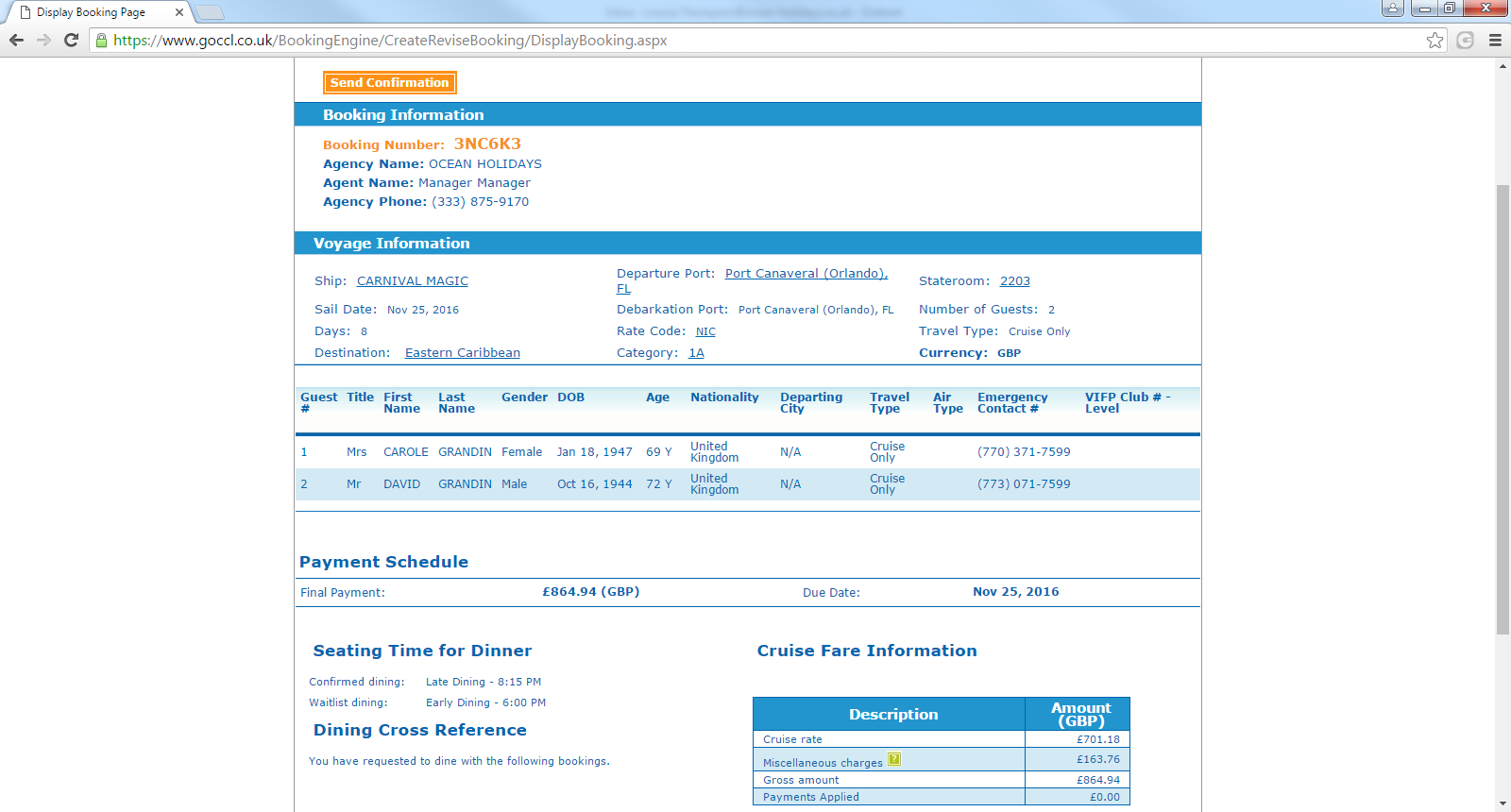1511x812 pixels.
Task: Open the CARNIVAL MAGIC ship link
Action: (413, 281)
